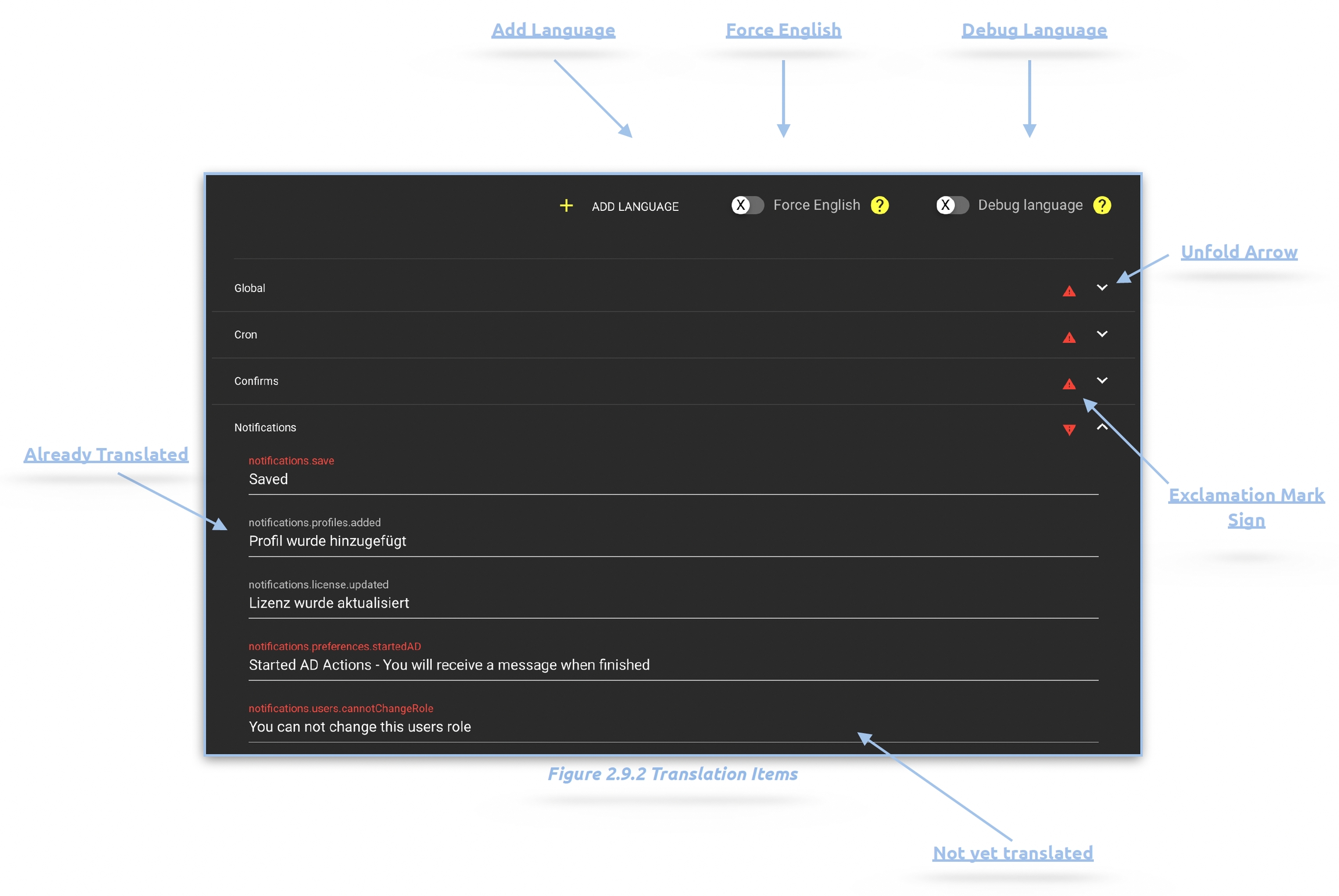1339x896 pixels.
Task: Select the Notifications section header
Action: [x=265, y=428]
